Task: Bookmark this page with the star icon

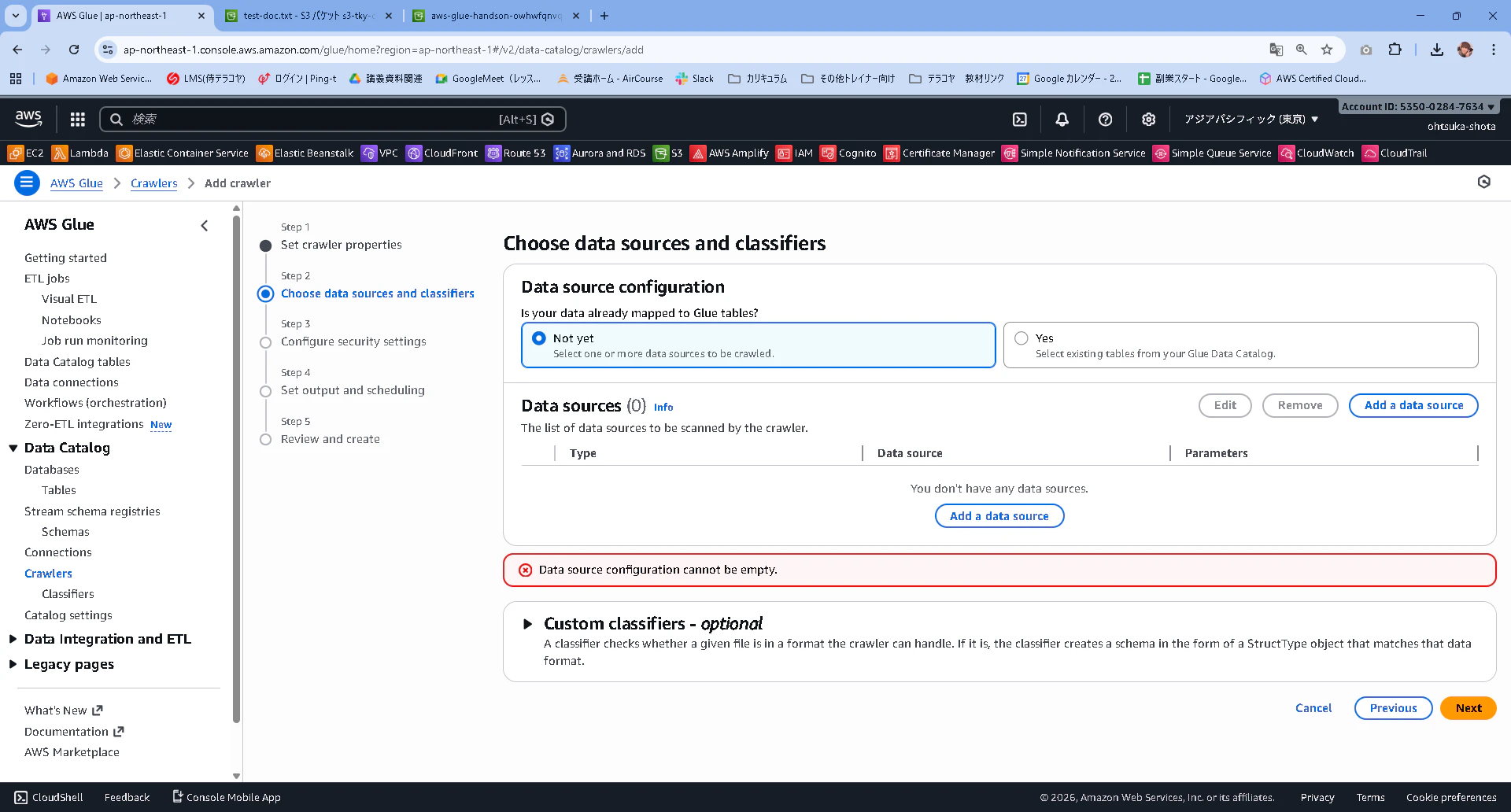Action: pyautogui.click(x=1327, y=50)
